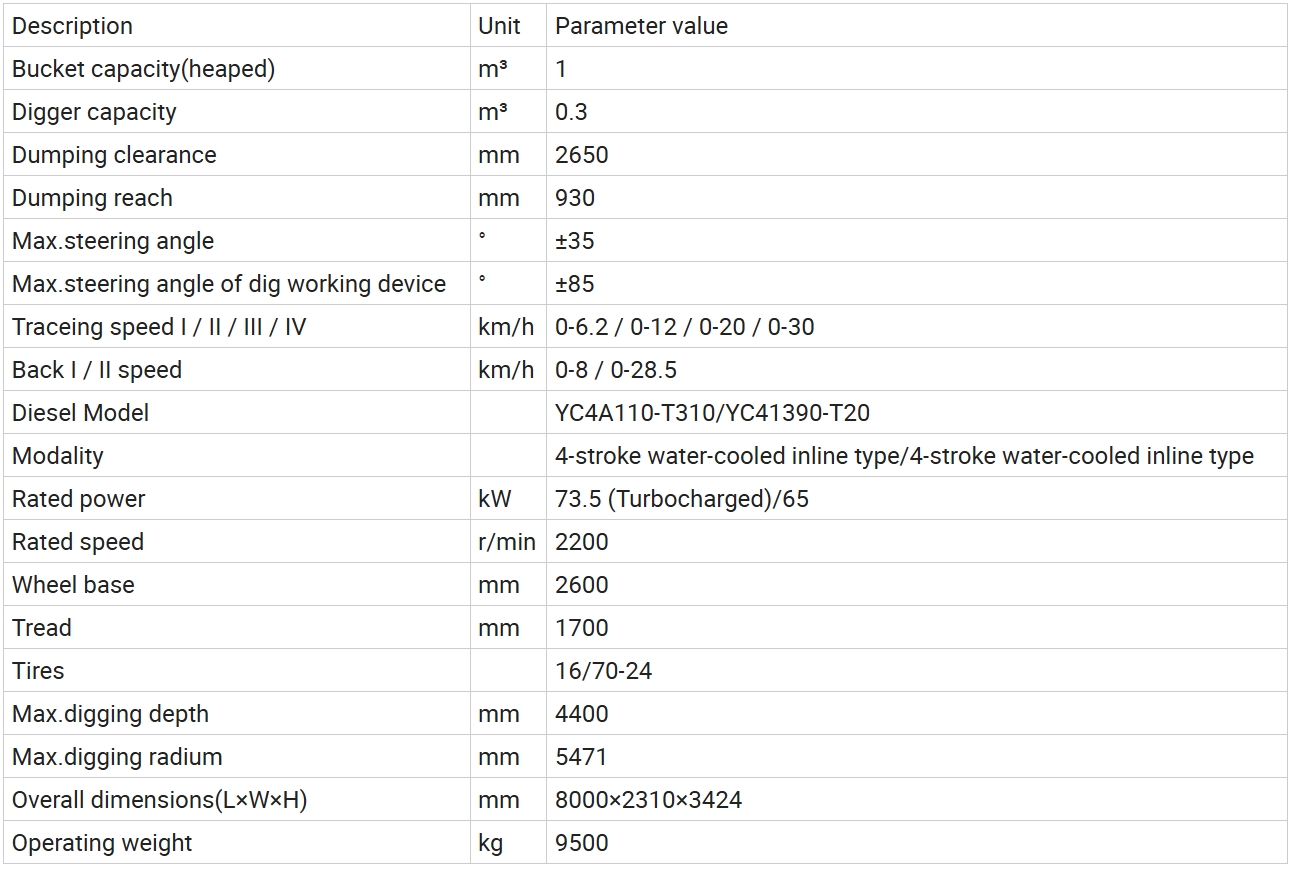Select the Rated power value 73.5 (Turbocharged)/65
The height and width of the screenshot is (876, 1297).
681,499
